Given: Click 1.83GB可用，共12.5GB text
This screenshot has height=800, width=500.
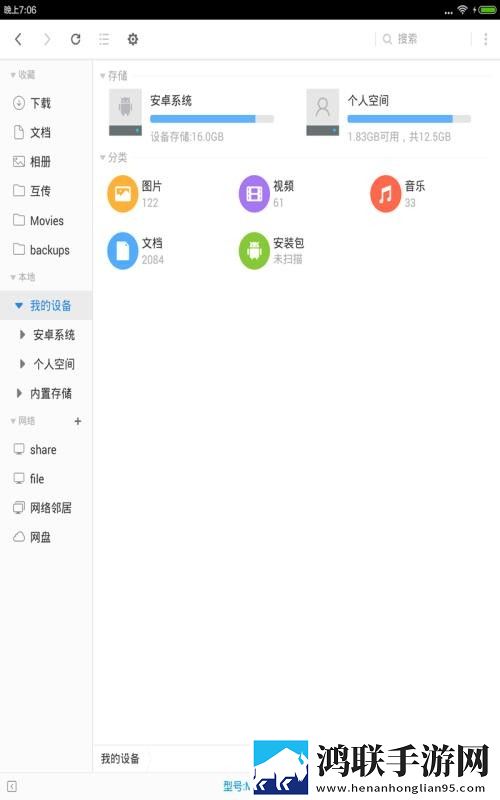Looking at the screenshot, I should click(x=399, y=137).
